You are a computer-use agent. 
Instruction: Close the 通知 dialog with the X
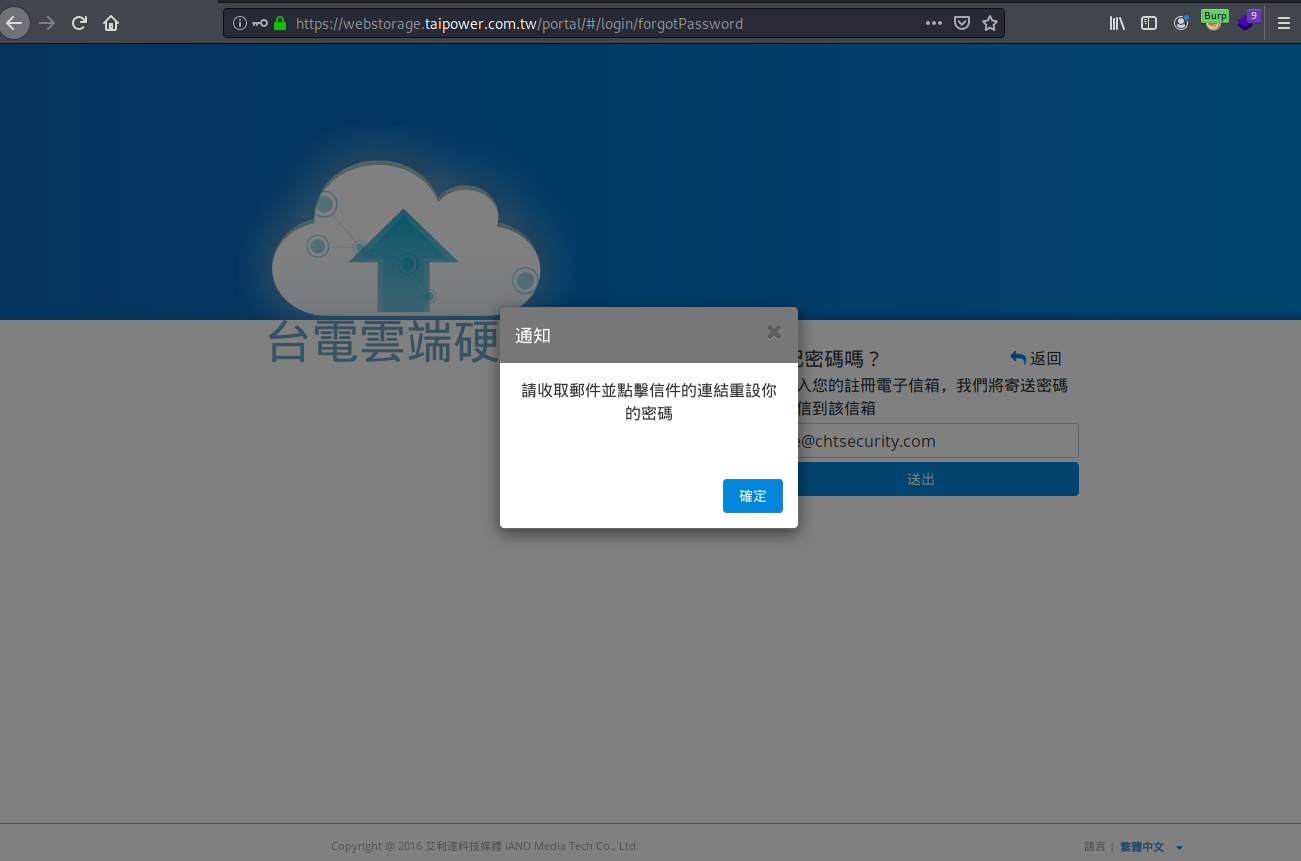774,333
